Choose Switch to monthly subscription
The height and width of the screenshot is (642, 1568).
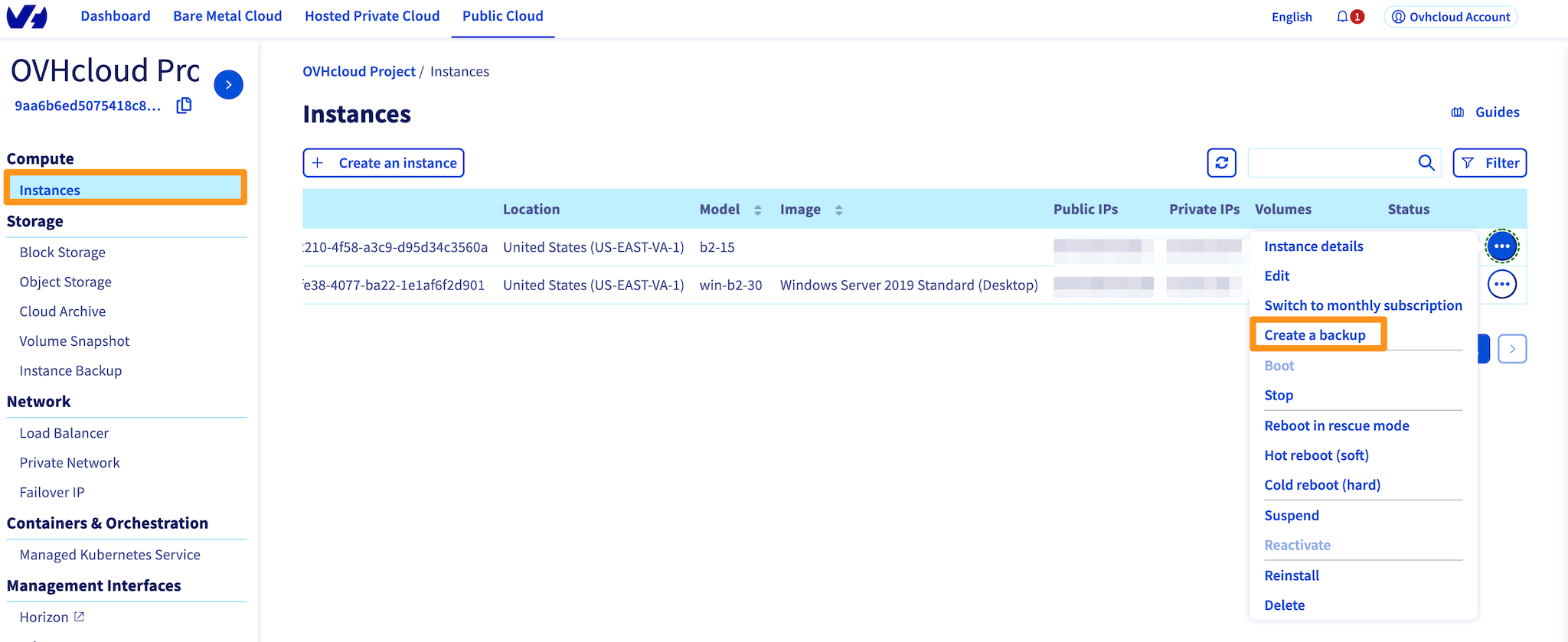(1364, 306)
